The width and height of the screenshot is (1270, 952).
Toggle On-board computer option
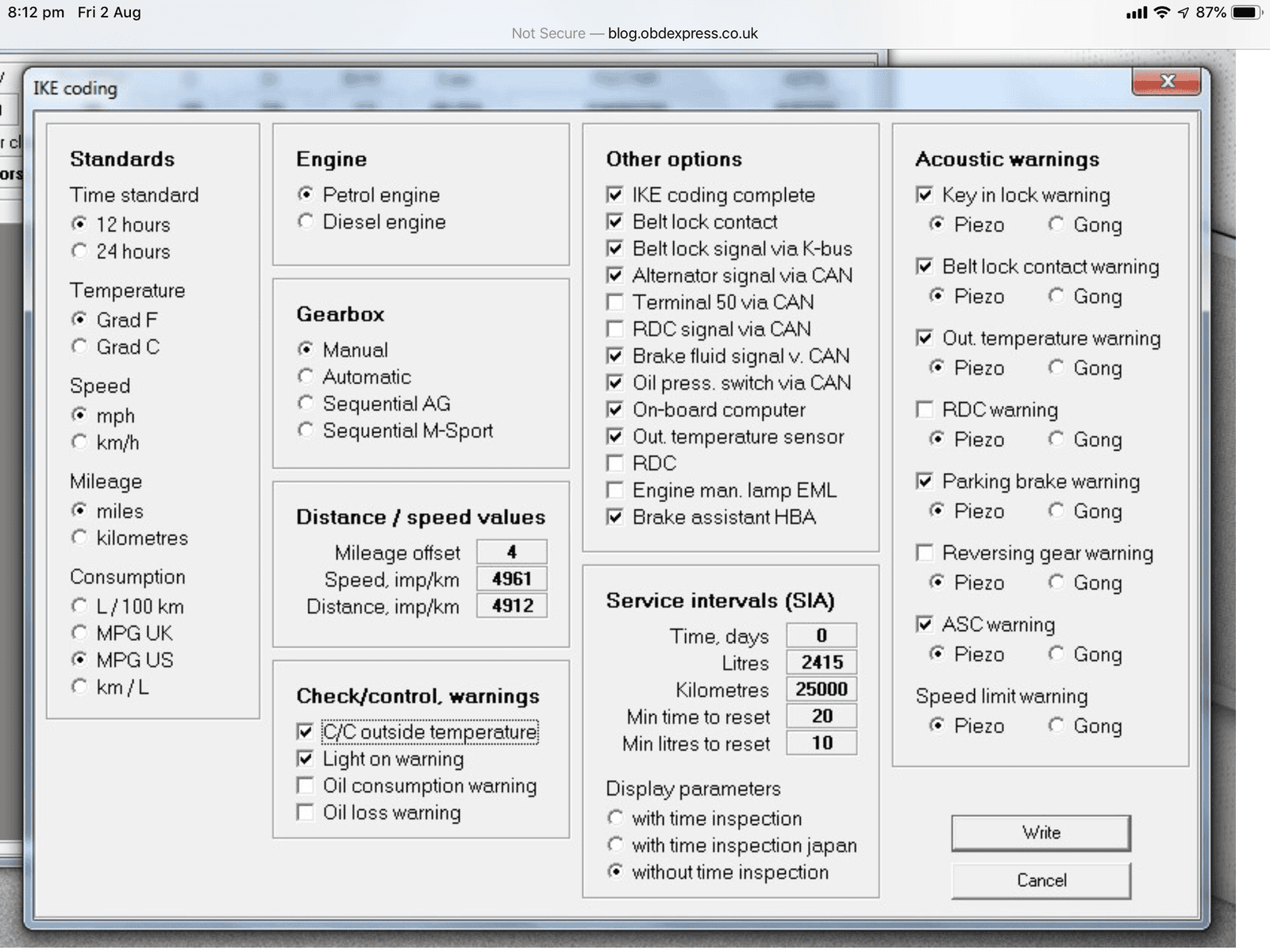pyautogui.click(x=614, y=409)
